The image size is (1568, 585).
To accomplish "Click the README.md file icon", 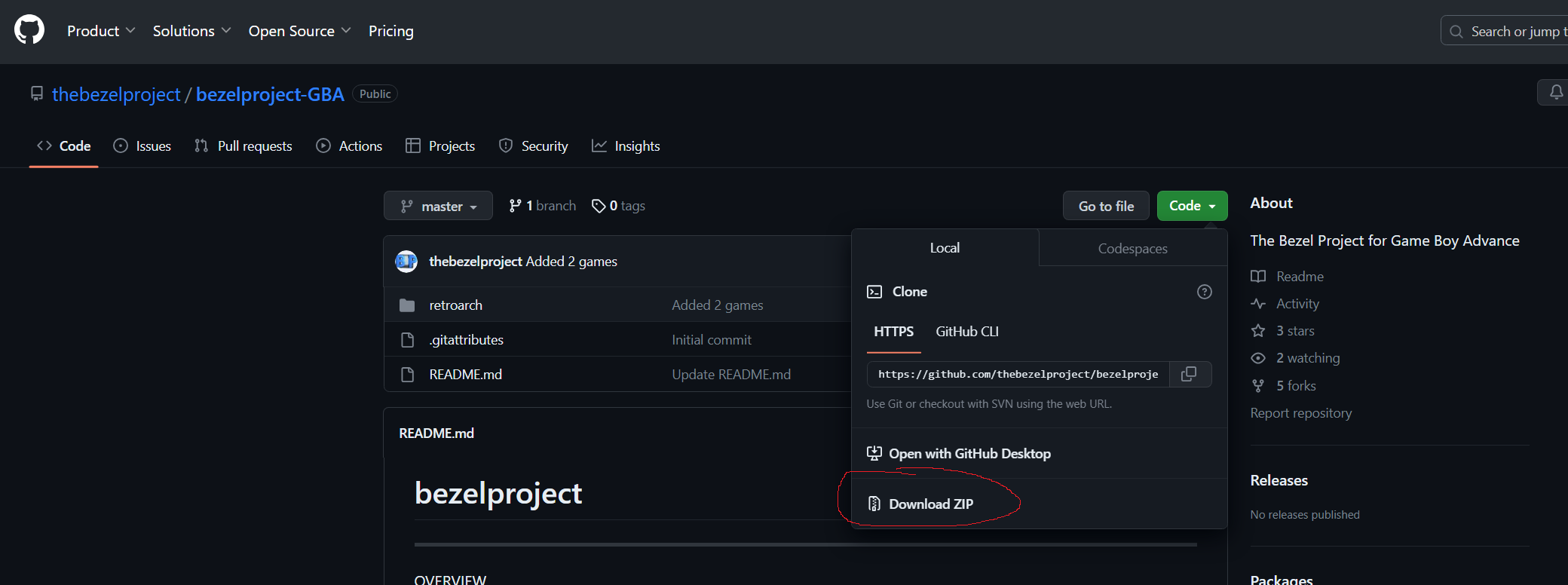I will tap(408, 375).
